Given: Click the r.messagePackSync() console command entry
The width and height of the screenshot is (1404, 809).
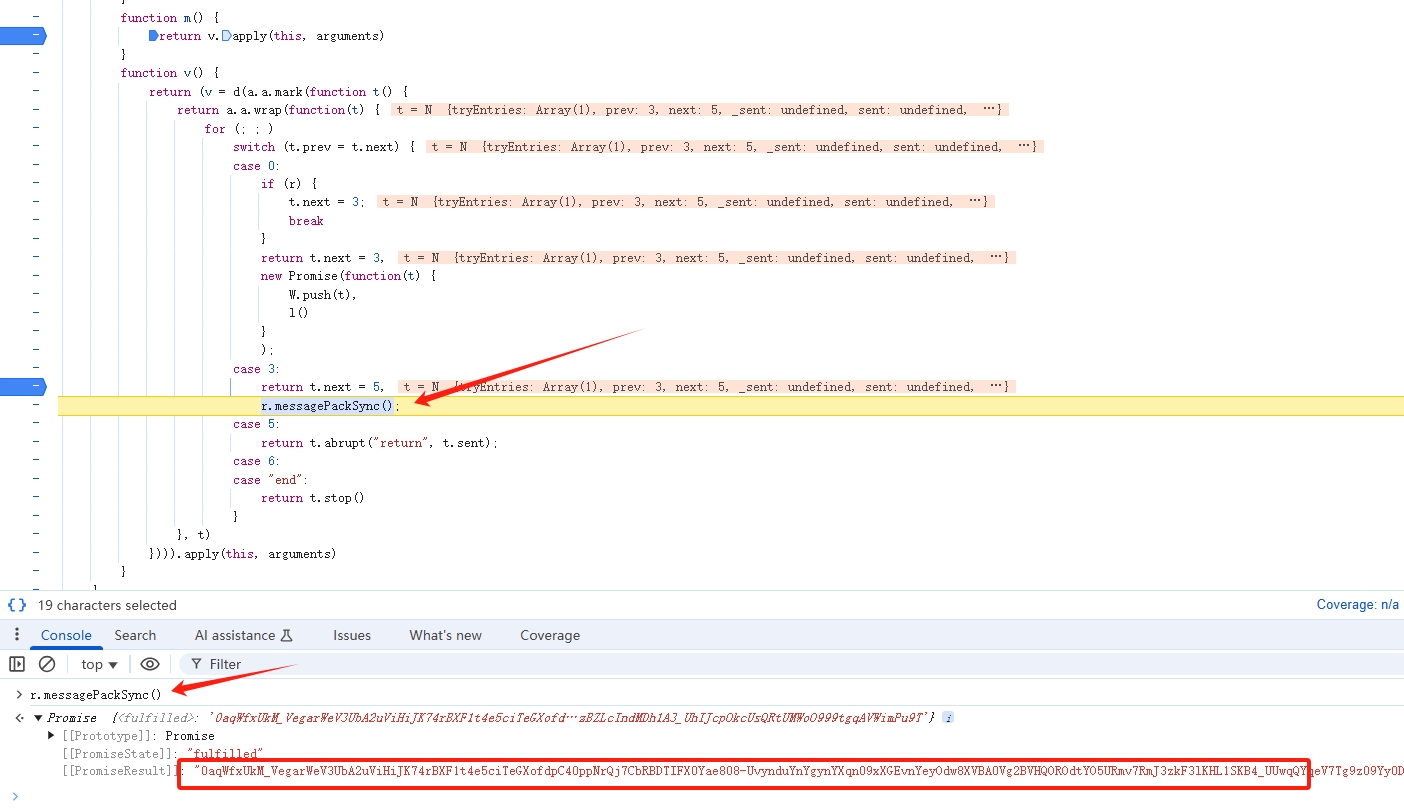Looking at the screenshot, I should [x=95, y=694].
